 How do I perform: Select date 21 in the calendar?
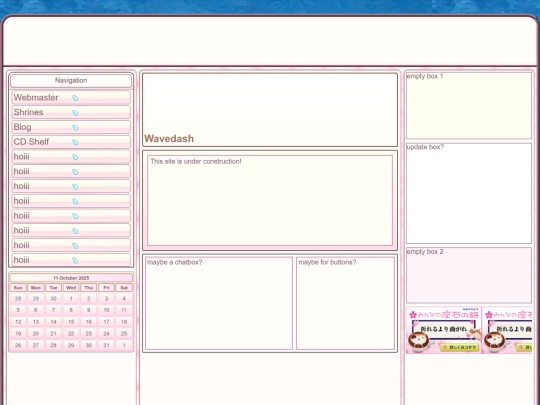click(x=53, y=333)
